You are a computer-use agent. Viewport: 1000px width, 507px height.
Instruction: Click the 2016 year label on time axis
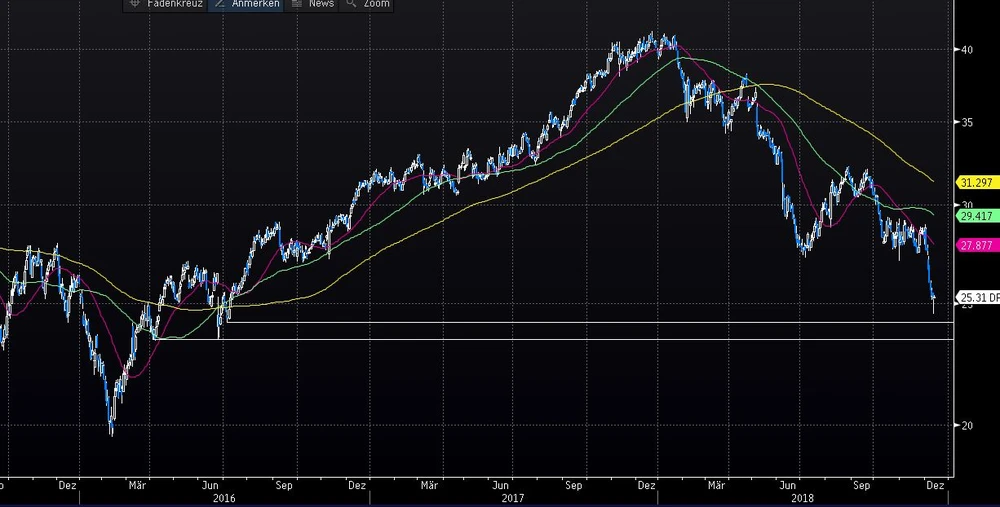click(225, 497)
